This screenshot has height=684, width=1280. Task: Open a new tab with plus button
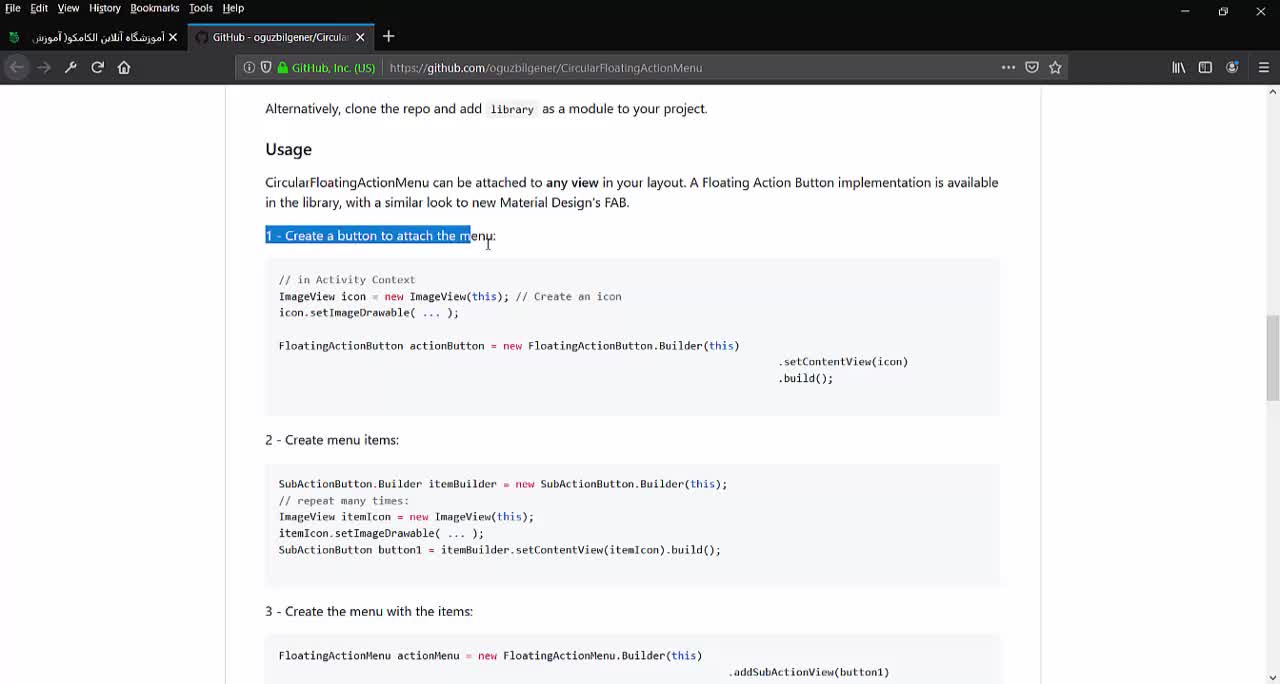388,37
